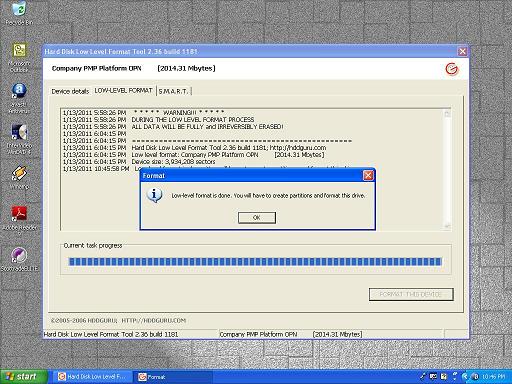
Task: Open the Recycle Bin desktop icon
Action: pos(19,13)
